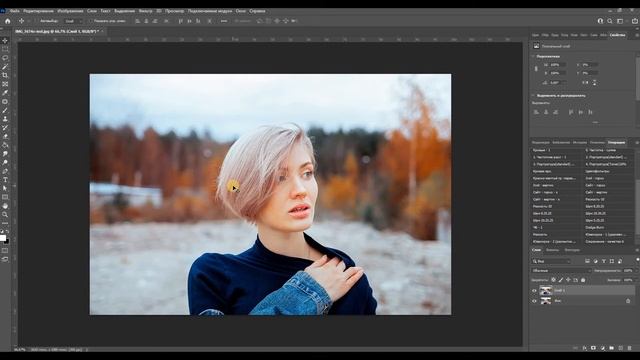Click the Слой 1 layer thumbnail
This screenshot has height=360, width=640.
pyautogui.click(x=546, y=291)
